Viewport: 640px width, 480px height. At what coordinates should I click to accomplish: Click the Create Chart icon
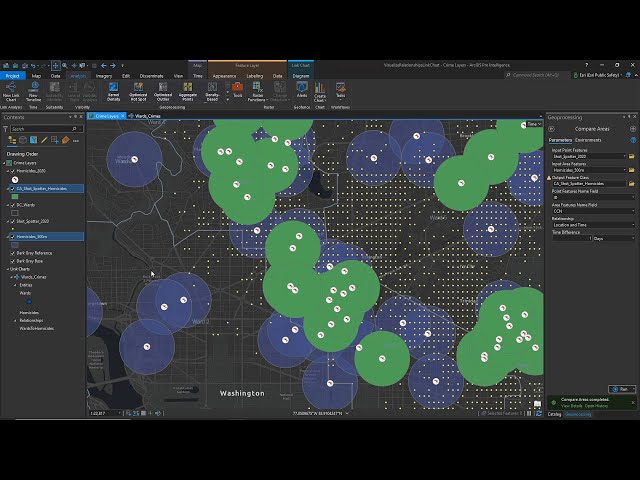[320, 92]
